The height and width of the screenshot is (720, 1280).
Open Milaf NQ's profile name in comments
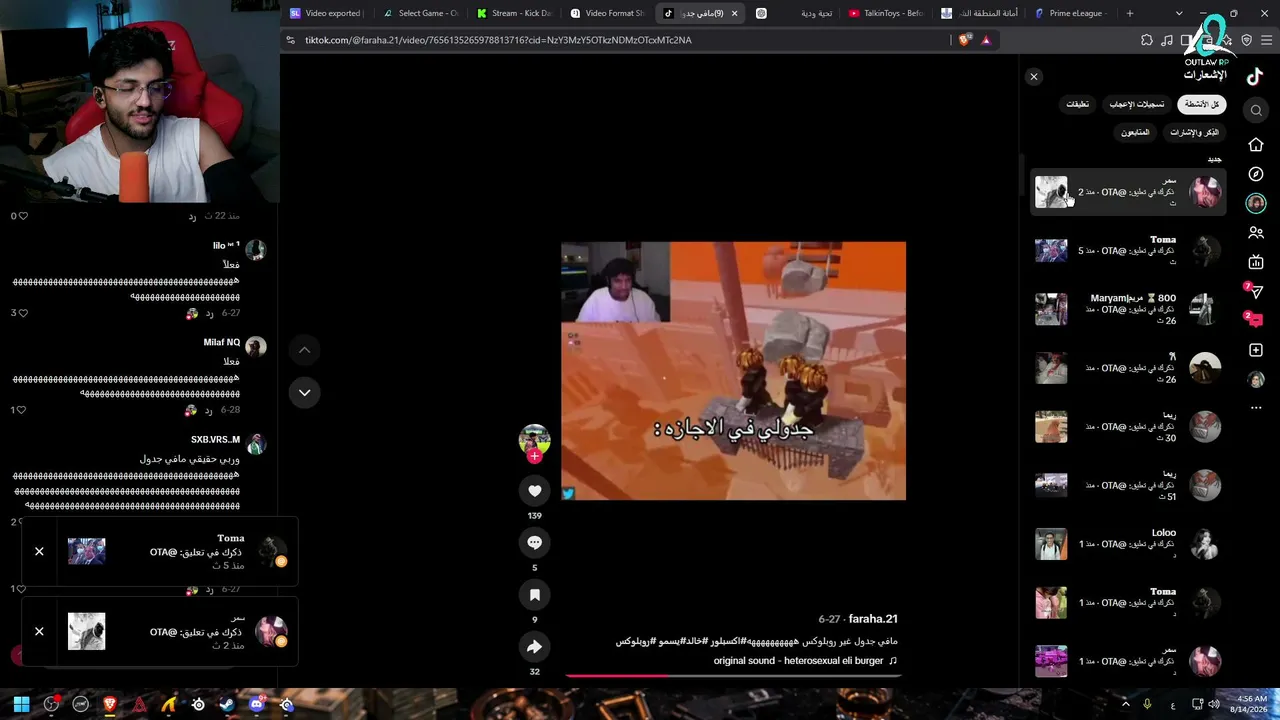click(x=222, y=343)
